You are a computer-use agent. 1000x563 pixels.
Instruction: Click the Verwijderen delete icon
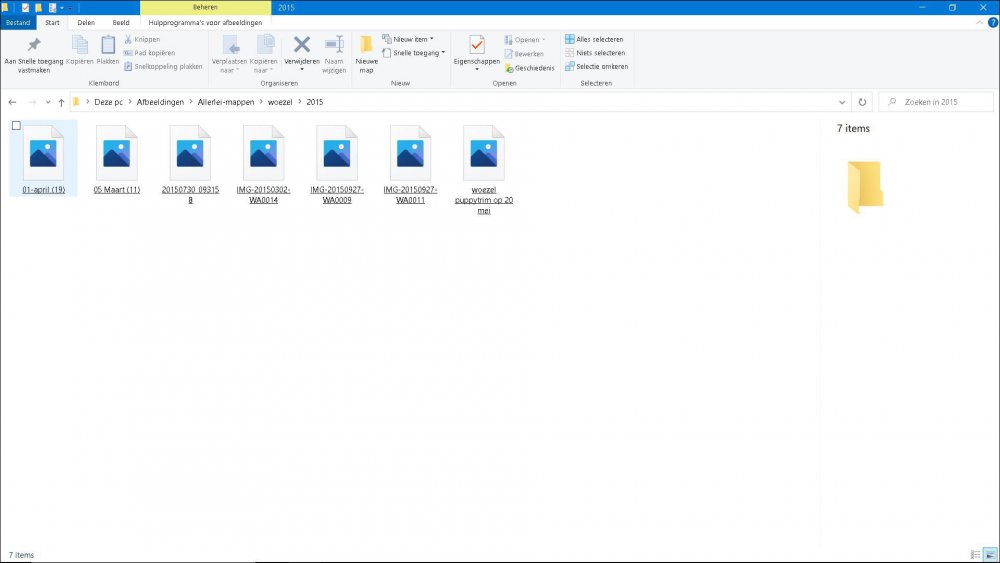click(x=301, y=46)
